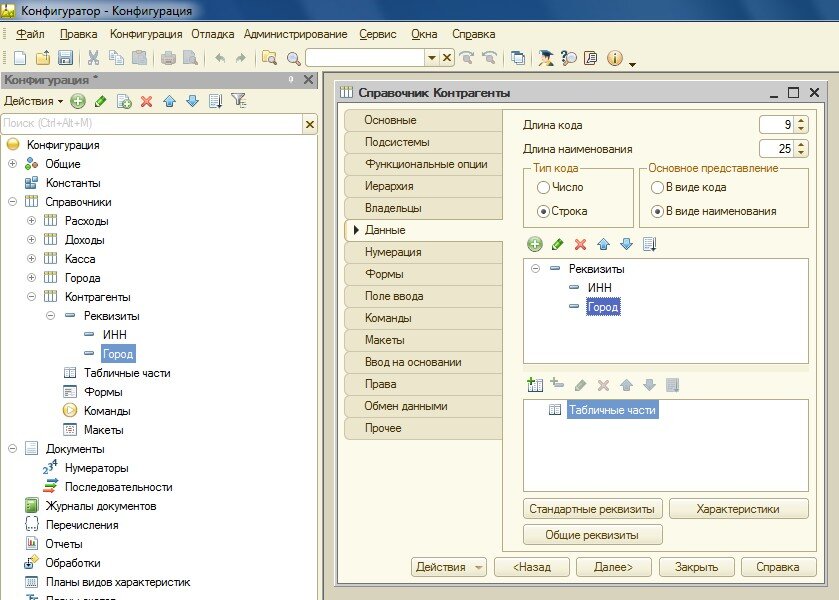Select Журналы документов in configuration tree
Viewport: 839px width, 600px height.
[101, 506]
